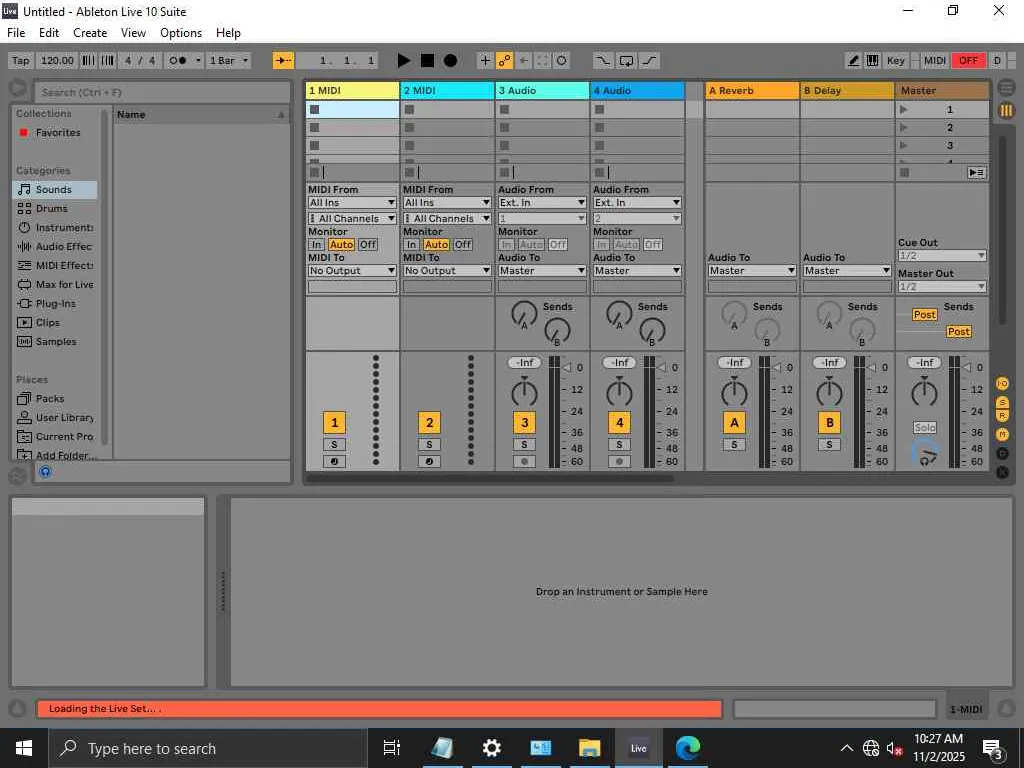Select the Instruments browser category
The image size is (1024, 768).
pyautogui.click(x=54, y=227)
